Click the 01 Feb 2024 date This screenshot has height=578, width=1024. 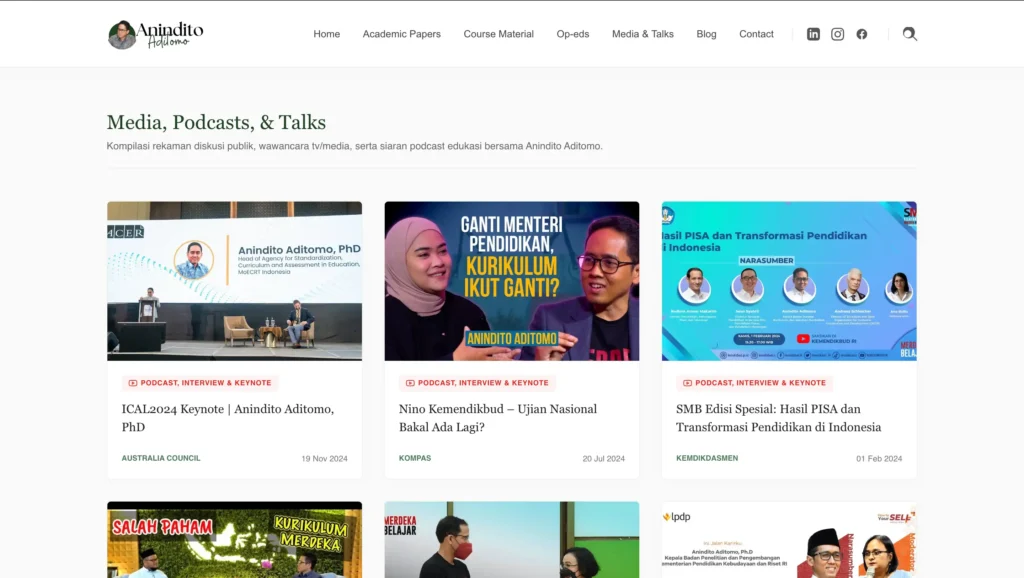(879, 459)
